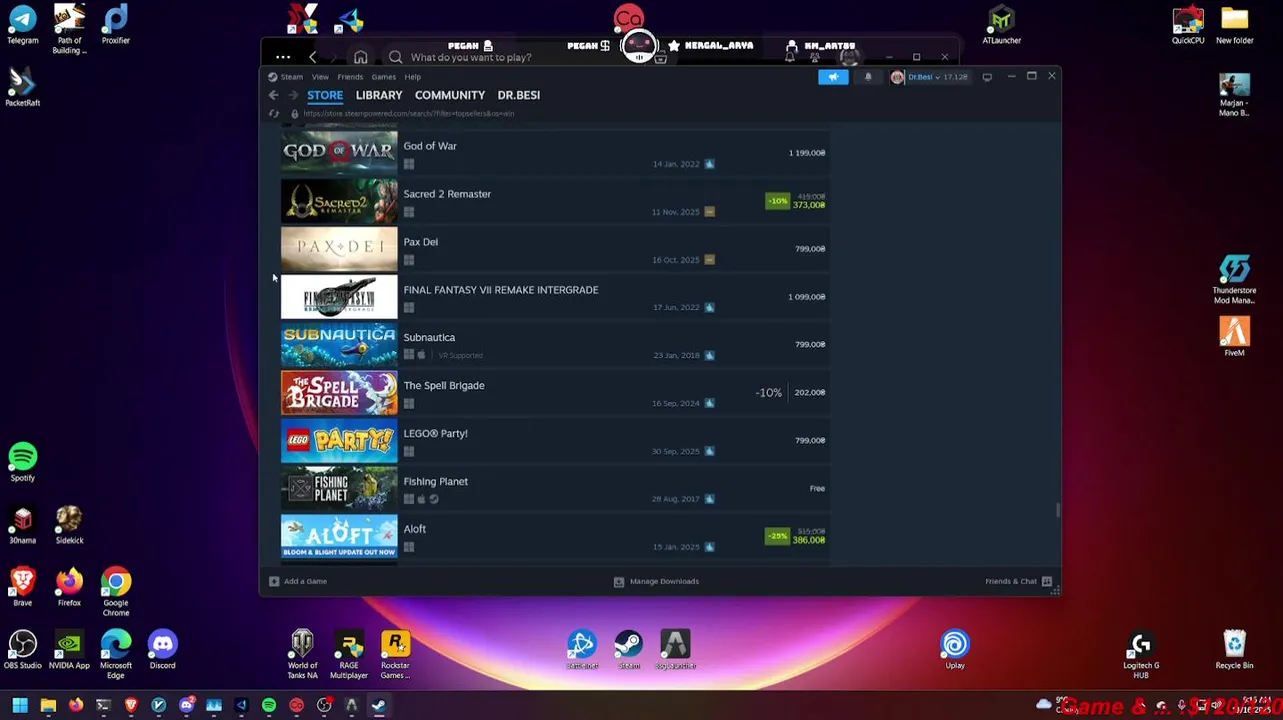The width and height of the screenshot is (1283, 720).
Task: Open Discord desktop shortcut
Action: tap(162, 650)
